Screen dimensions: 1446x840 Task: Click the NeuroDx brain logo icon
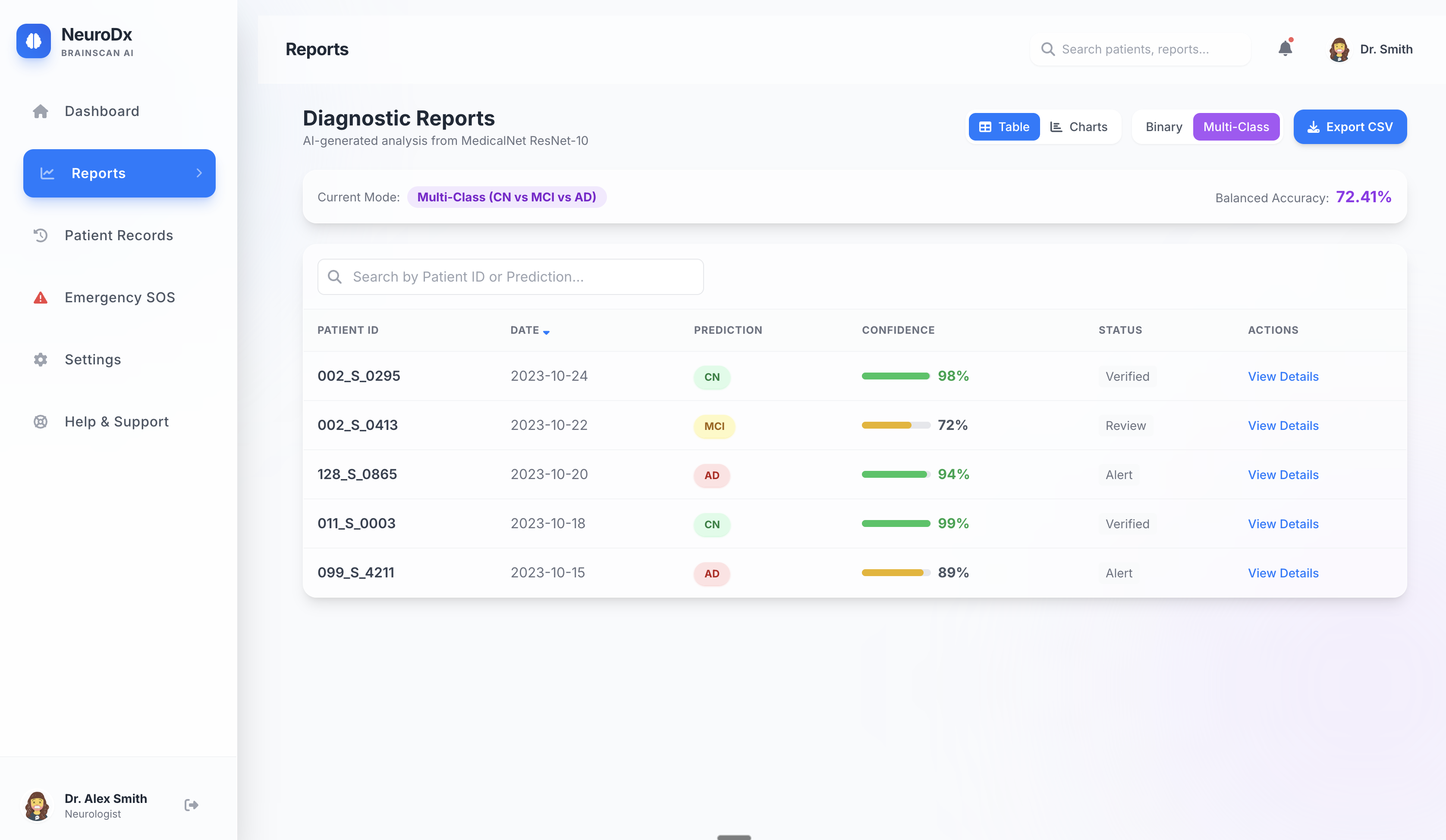tap(33, 41)
